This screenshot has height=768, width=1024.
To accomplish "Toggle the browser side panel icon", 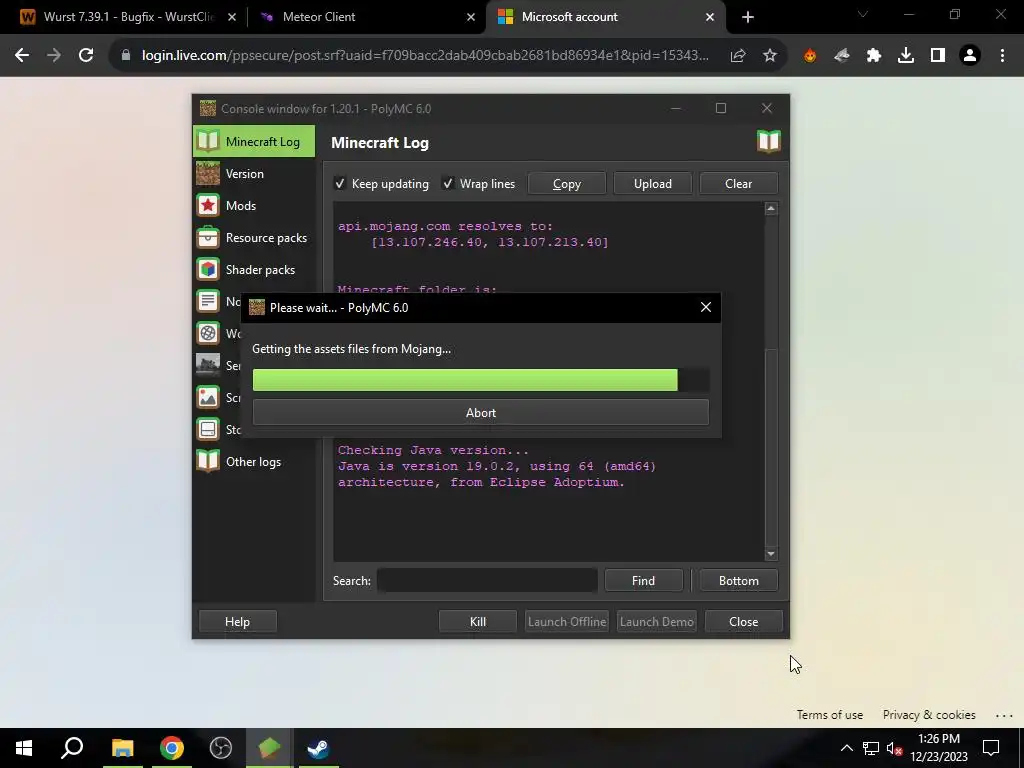I will point(938,56).
